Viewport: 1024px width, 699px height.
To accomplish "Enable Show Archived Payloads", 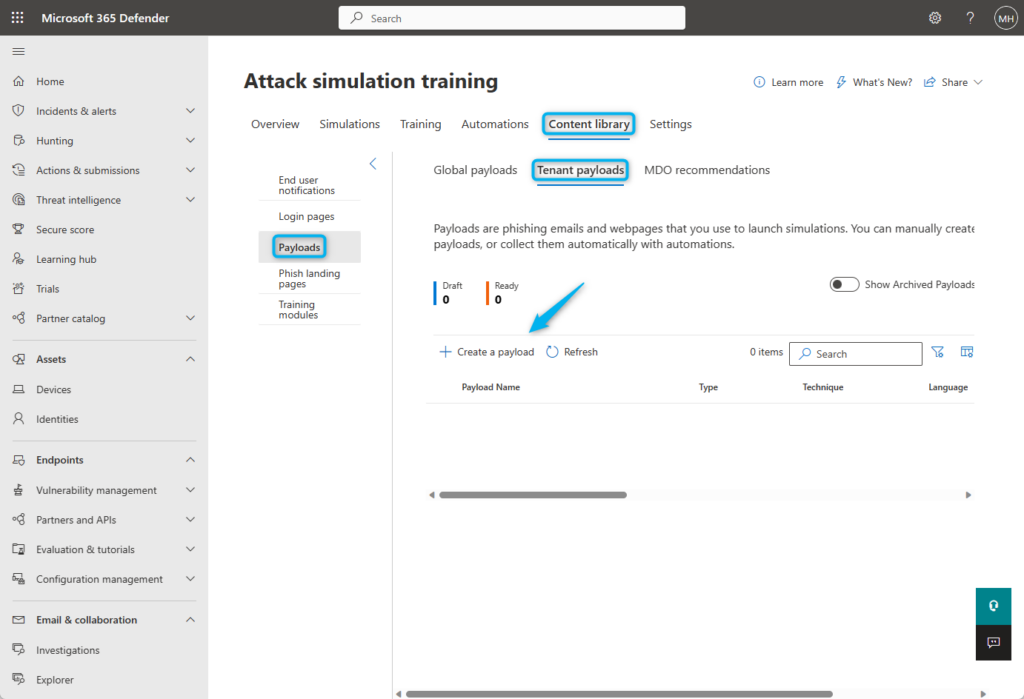I will coord(844,284).
